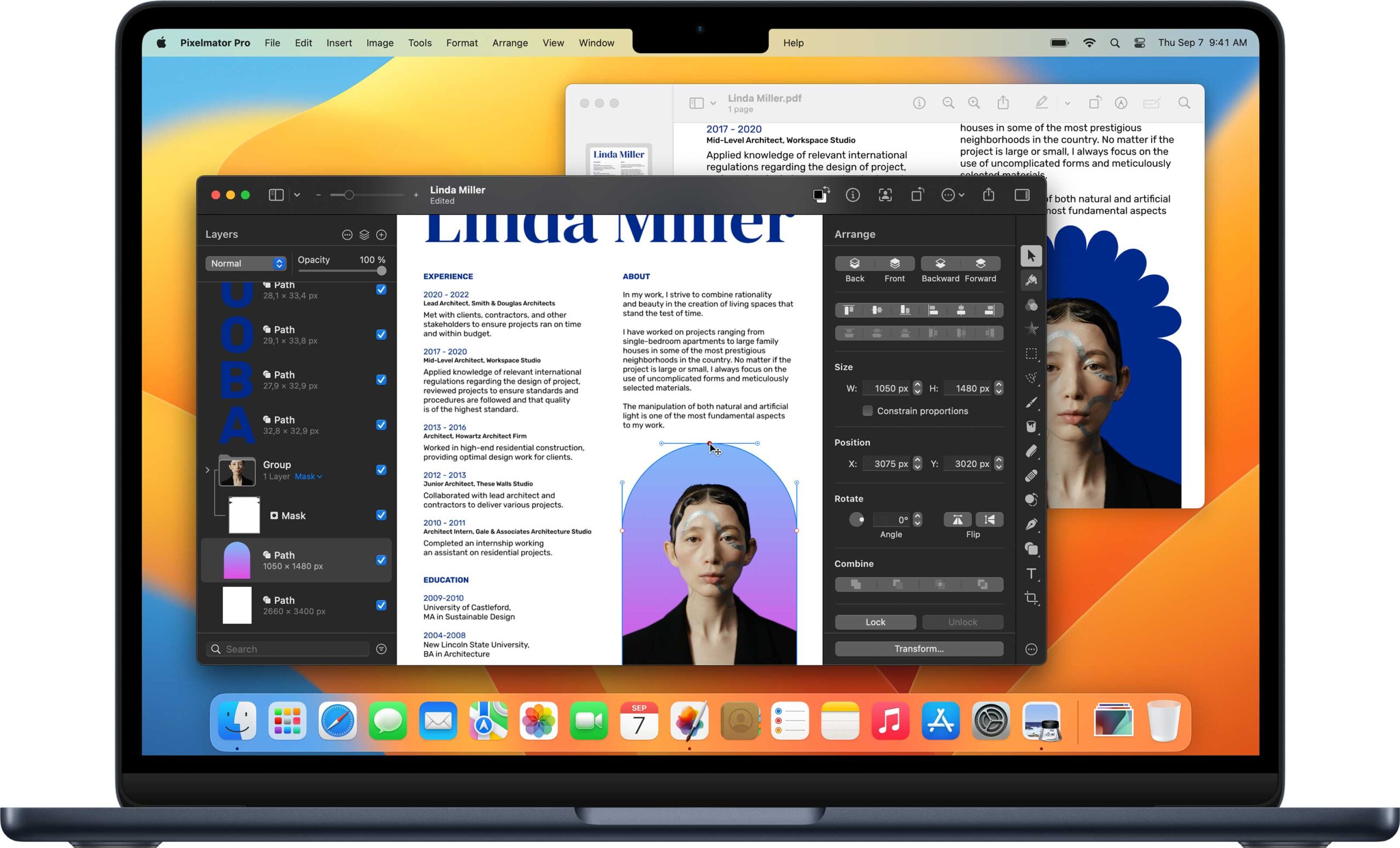Open the Format menu
Image resolution: width=1400 pixels, height=848 pixels.
pos(462,43)
